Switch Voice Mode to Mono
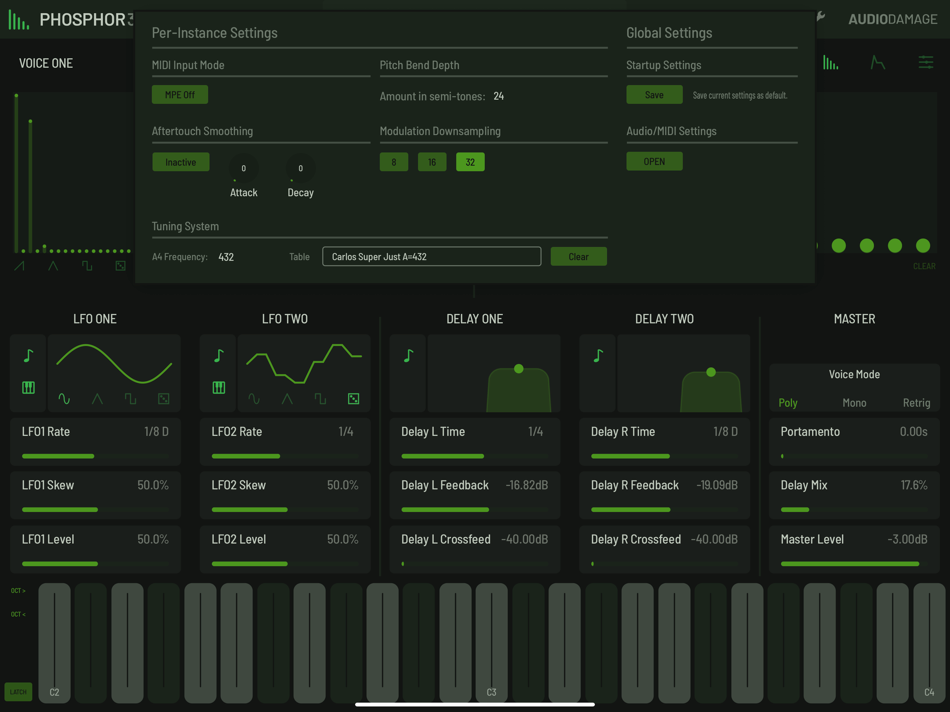Viewport: 950px width, 712px height. pos(855,402)
